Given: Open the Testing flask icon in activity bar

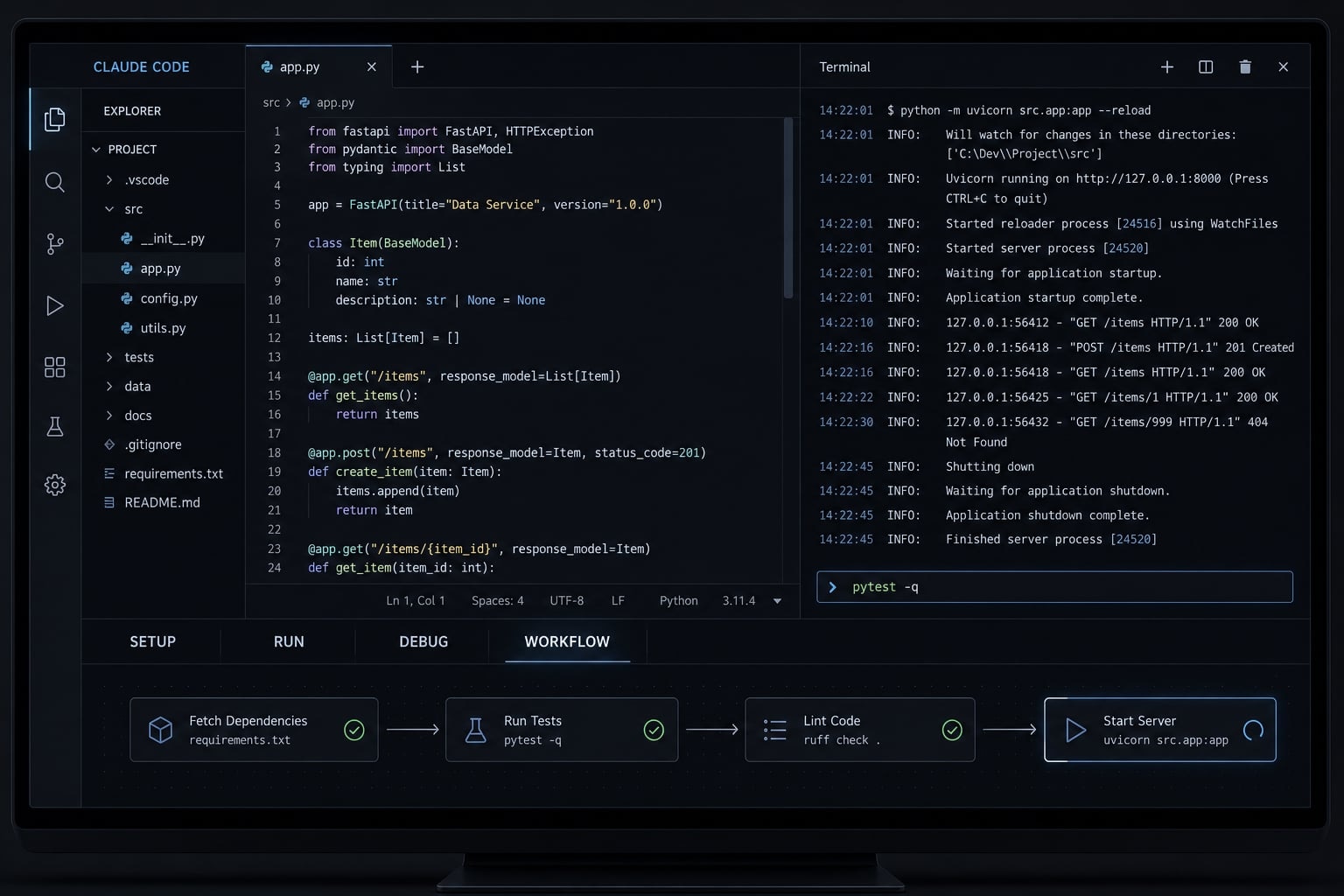Looking at the screenshot, I should (x=54, y=426).
